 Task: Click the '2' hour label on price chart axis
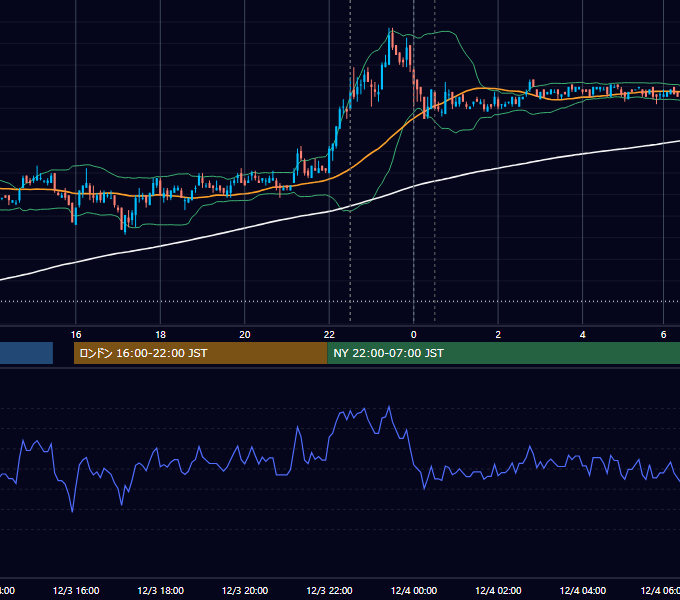point(498,335)
